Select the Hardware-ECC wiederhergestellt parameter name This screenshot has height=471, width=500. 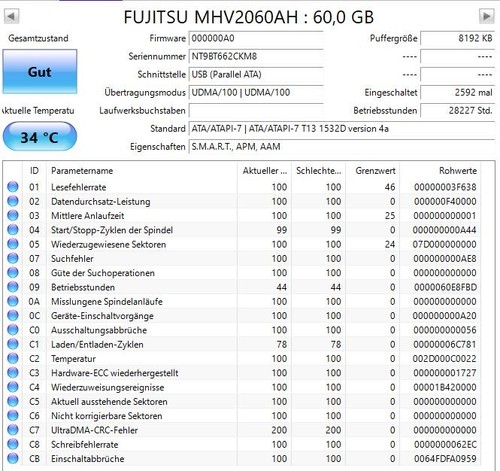(115, 373)
